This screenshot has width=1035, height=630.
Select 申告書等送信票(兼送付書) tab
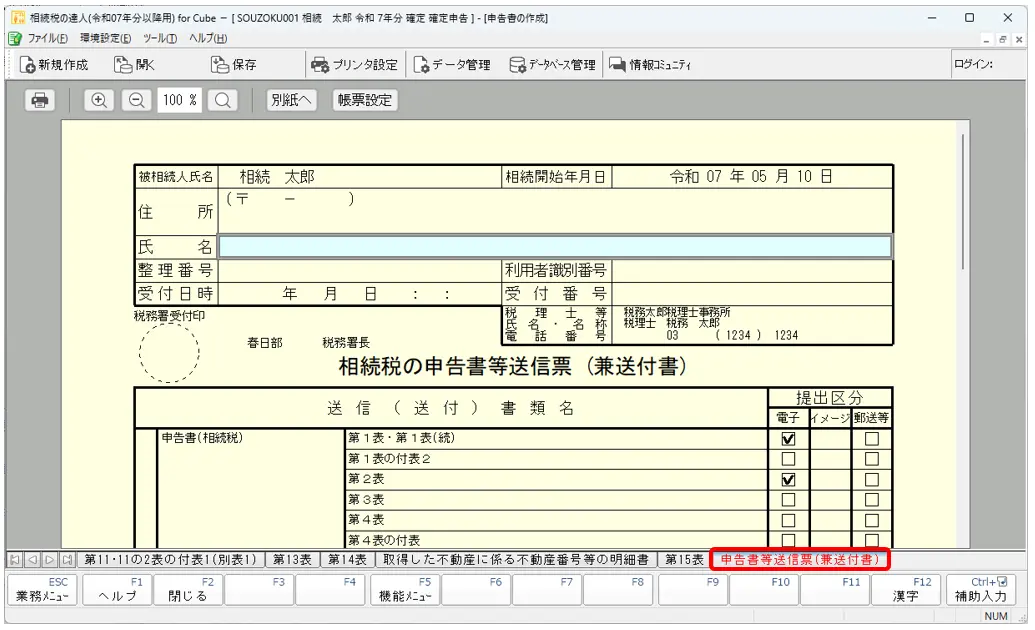coord(800,560)
